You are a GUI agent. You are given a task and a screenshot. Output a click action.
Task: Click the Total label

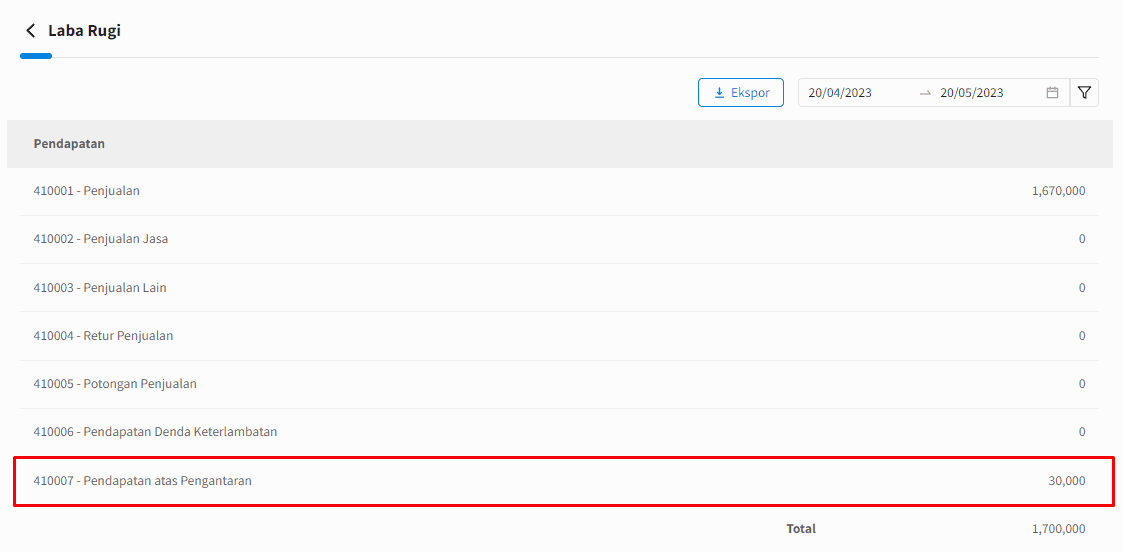(801, 529)
